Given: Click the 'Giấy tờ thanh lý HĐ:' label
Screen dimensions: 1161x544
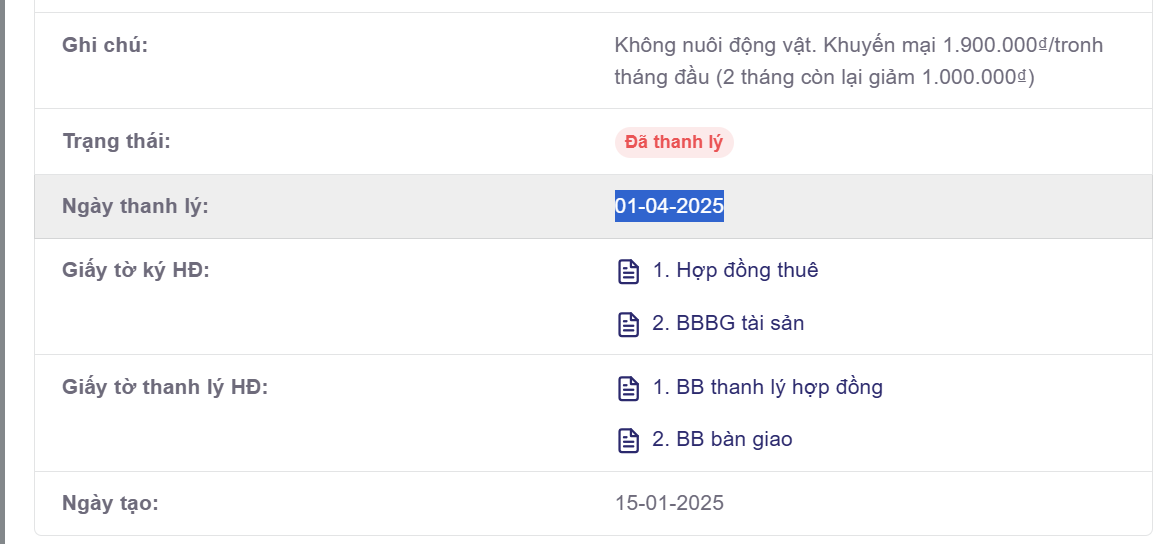Looking at the screenshot, I should pos(165,387).
